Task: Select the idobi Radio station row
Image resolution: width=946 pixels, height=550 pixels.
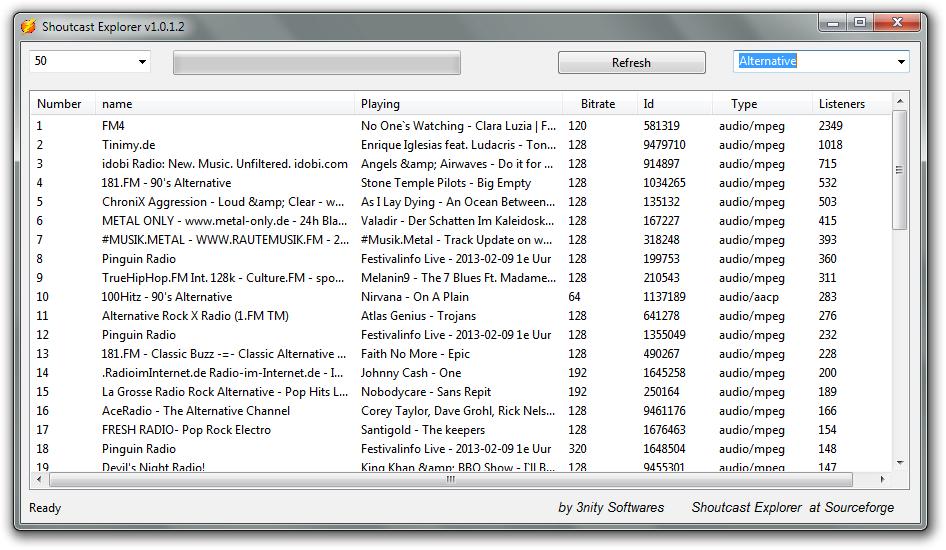Action: tap(461, 164)
